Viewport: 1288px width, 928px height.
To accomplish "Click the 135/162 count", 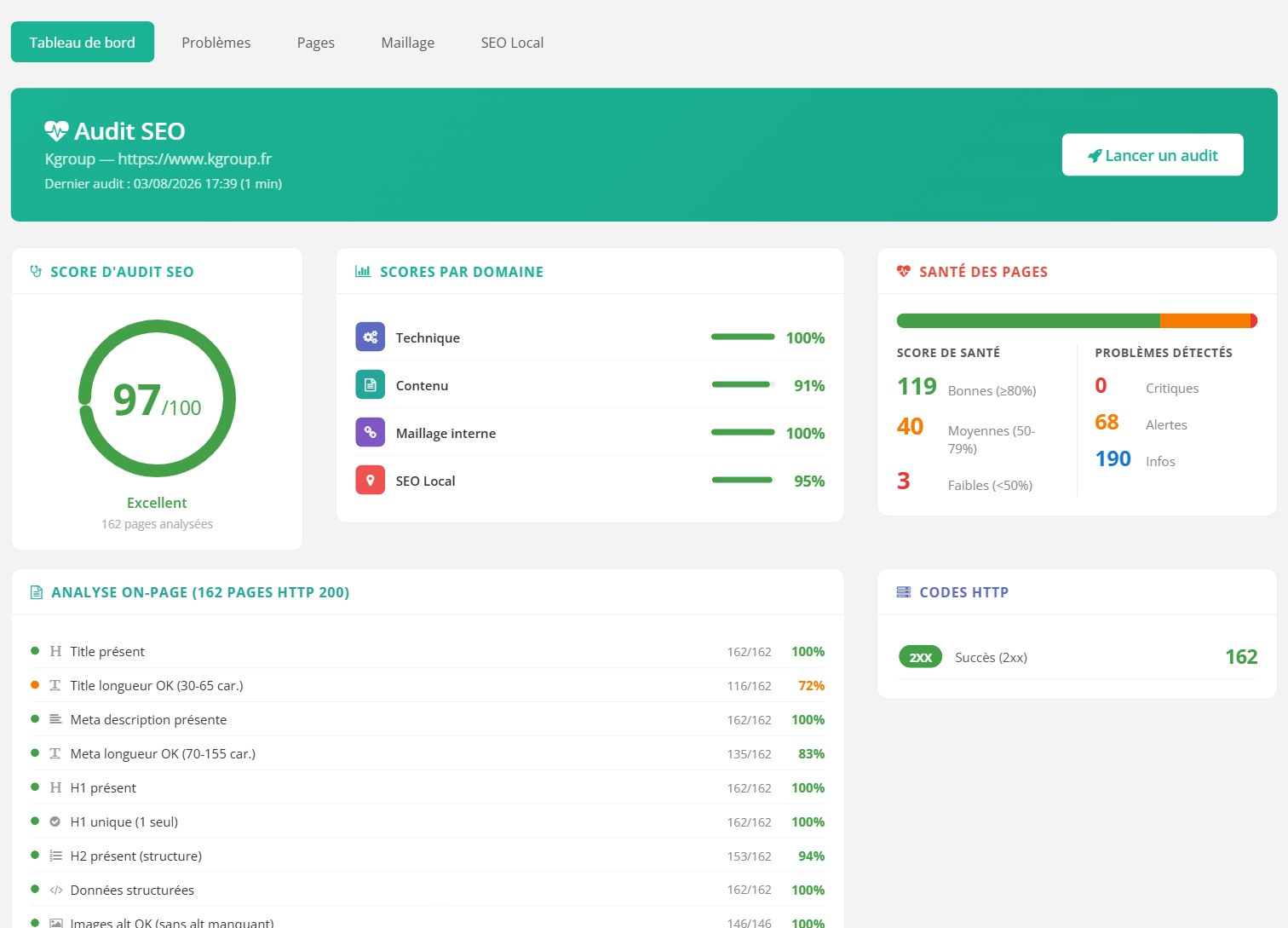I will coord(749,754).
